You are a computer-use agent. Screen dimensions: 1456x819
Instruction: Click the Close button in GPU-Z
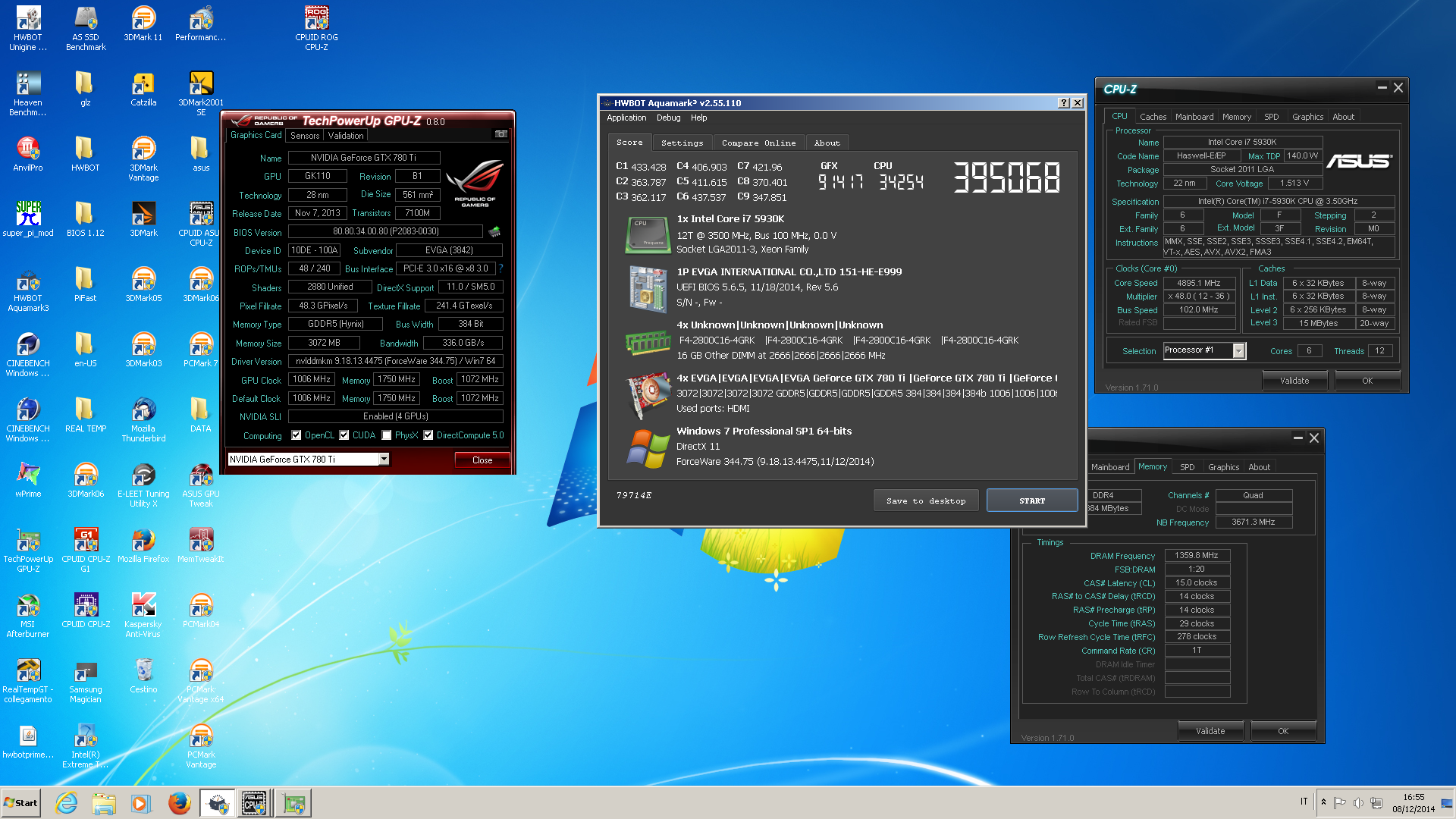pyautogui.click(x=482, y=460)
